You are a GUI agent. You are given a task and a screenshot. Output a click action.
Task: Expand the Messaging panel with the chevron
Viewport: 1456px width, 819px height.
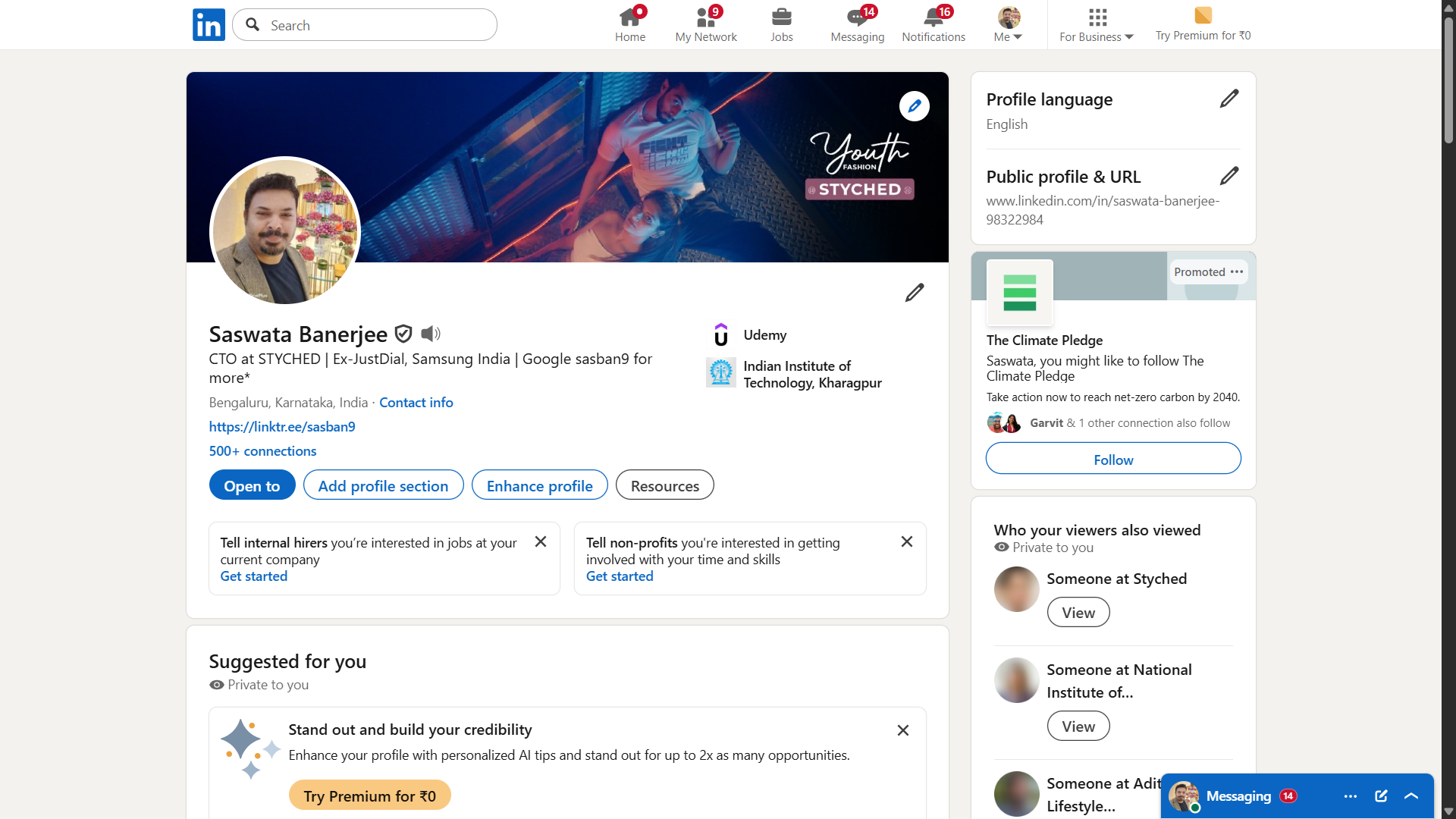(1410, 795)
